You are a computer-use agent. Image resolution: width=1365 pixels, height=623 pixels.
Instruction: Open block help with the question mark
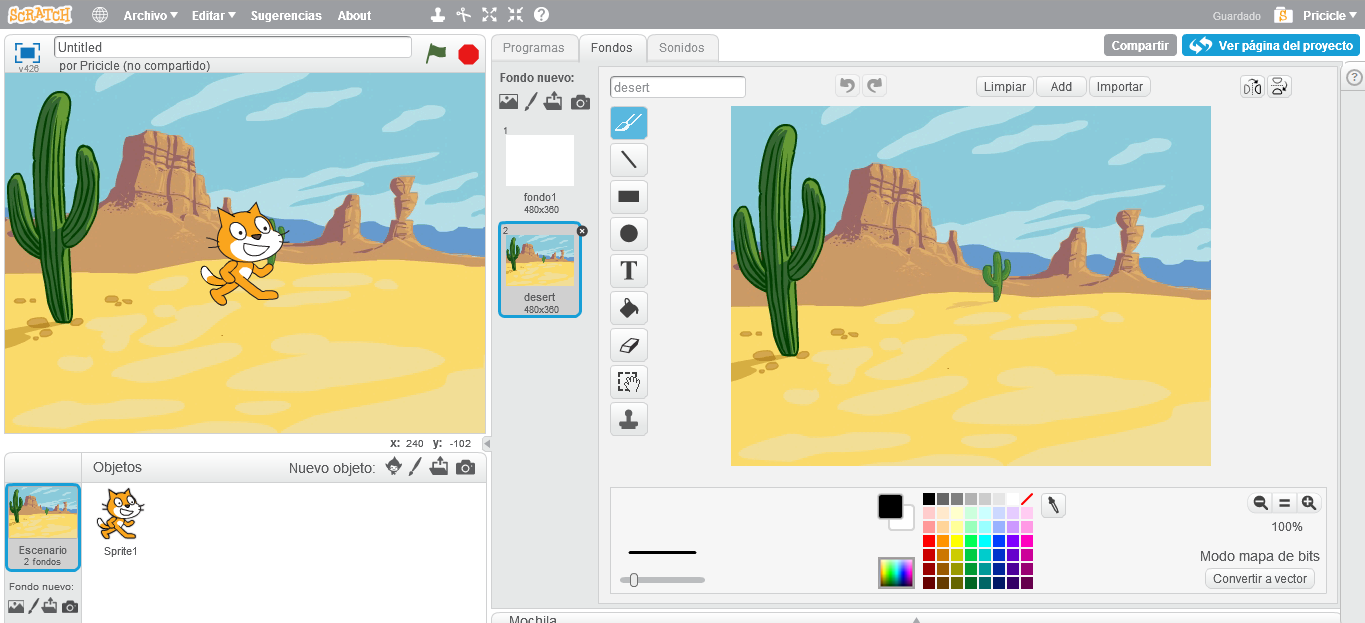coord(541,15)
